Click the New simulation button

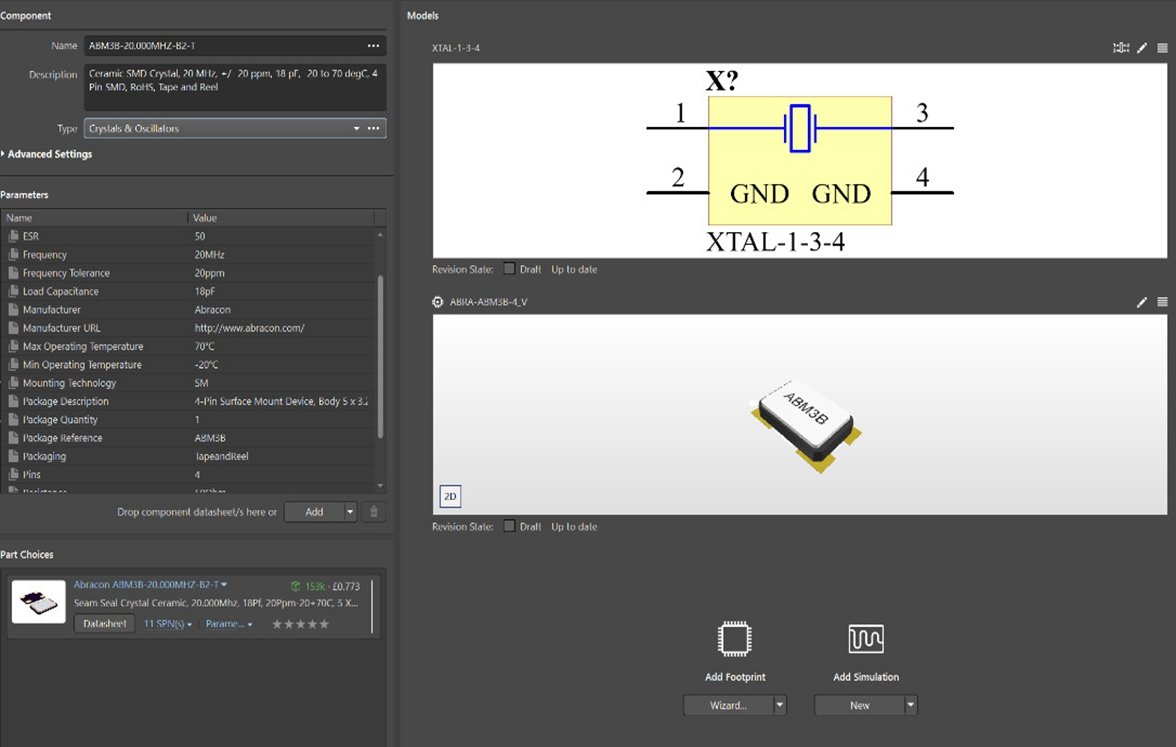coord(860,705)
